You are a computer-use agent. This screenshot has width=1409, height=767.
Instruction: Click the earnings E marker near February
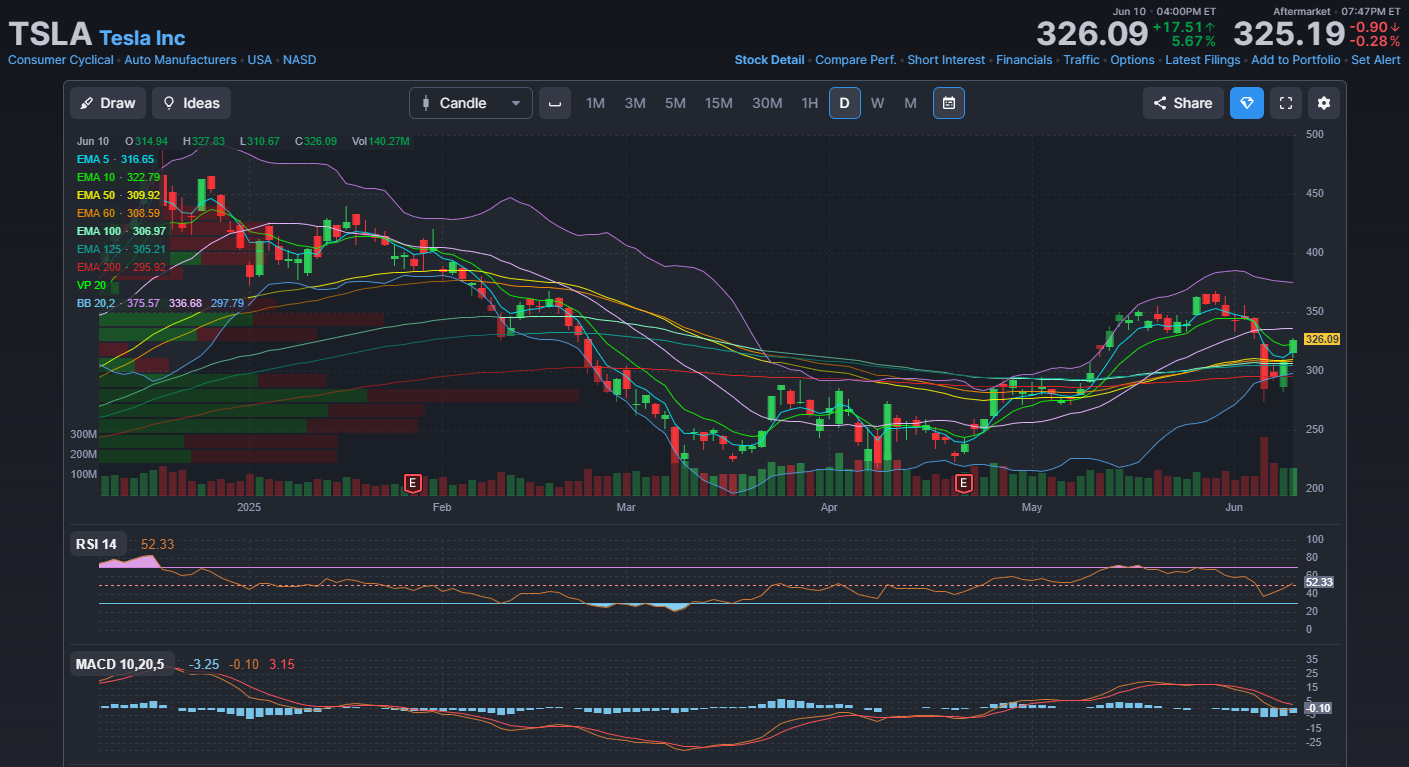tap(412, 484)
